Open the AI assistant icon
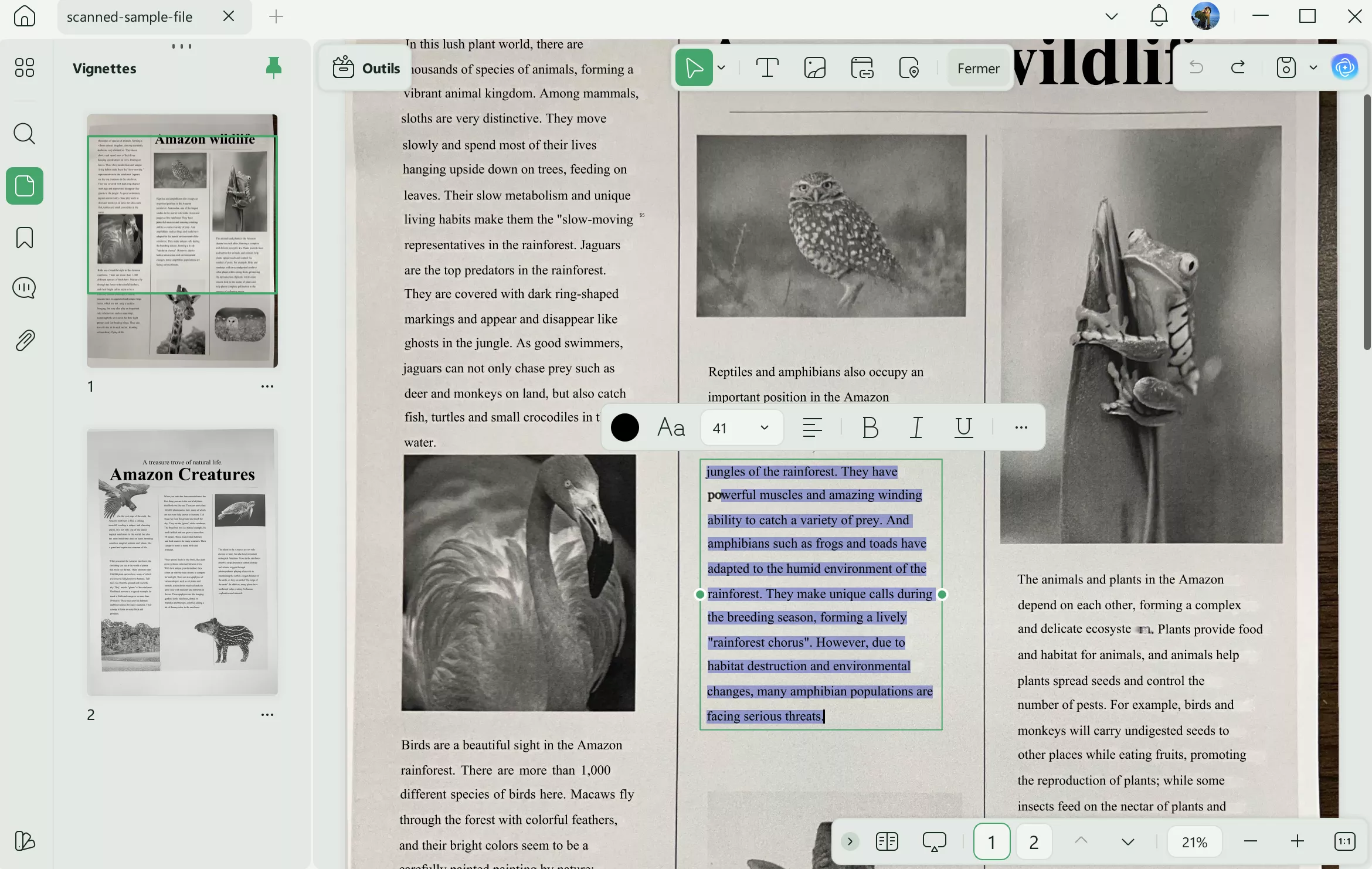 1344,67
